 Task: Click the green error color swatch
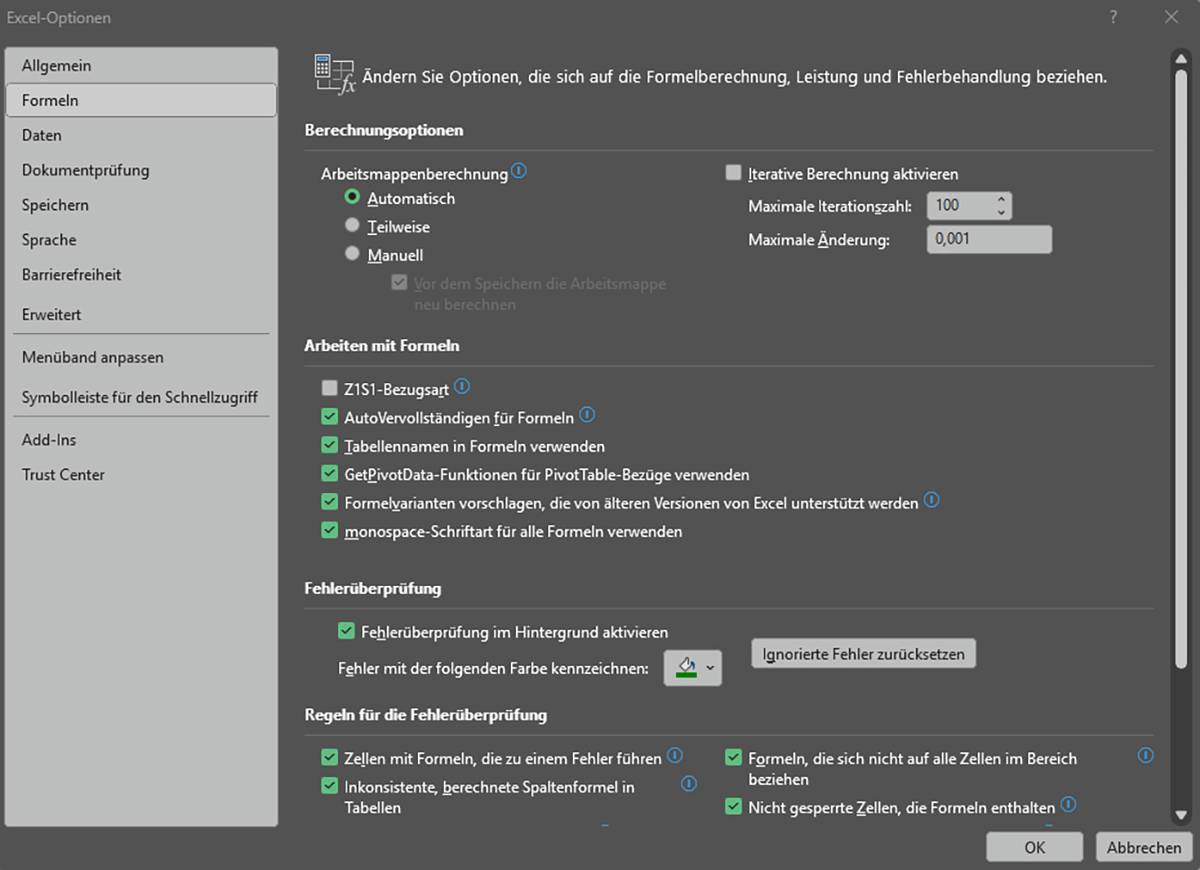tap(685, 667)
